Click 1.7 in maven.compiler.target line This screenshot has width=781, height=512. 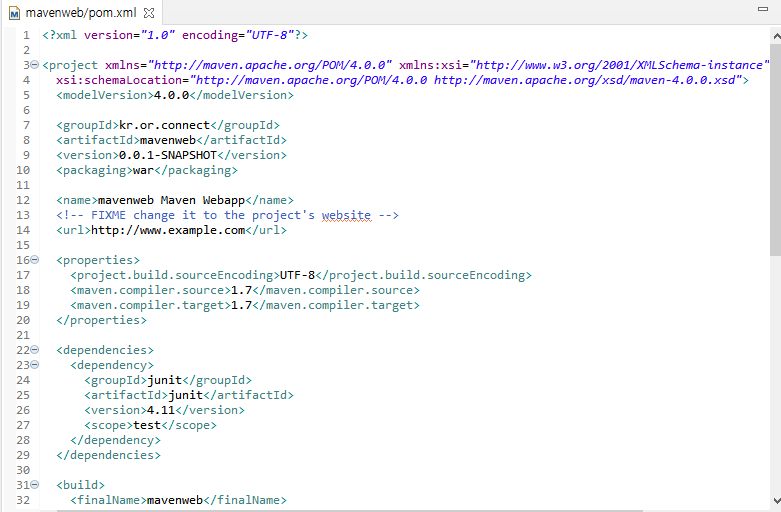[x=242, y=305]
